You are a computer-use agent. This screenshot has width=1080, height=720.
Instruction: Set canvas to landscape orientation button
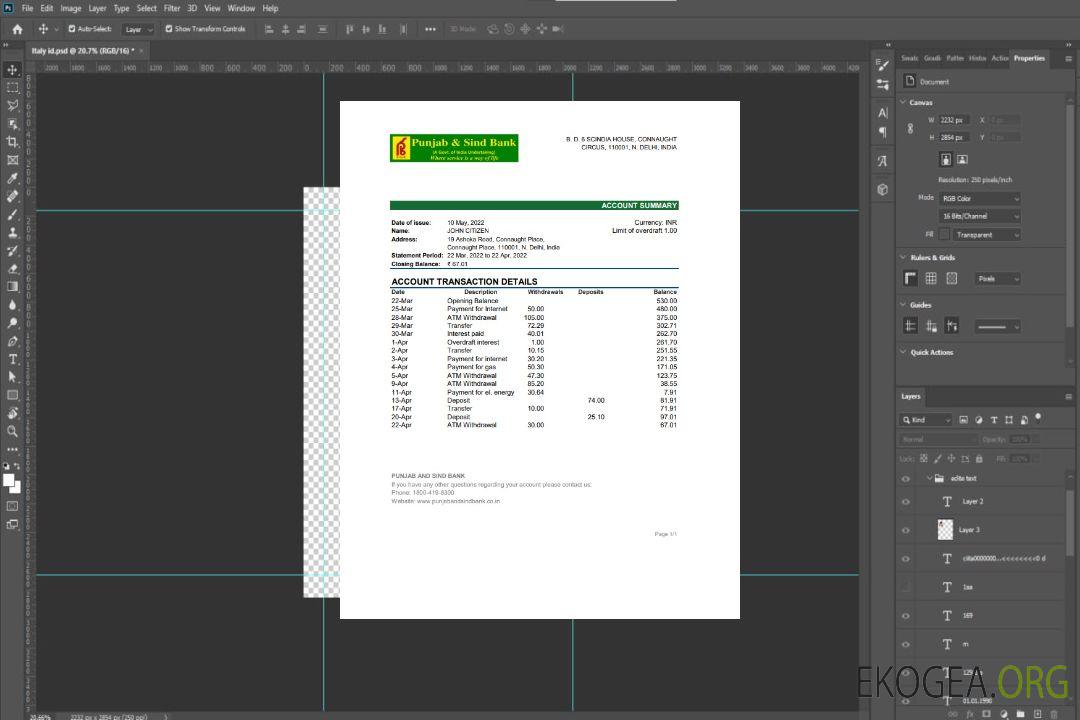pyautogui.click(x=962, y=159)
